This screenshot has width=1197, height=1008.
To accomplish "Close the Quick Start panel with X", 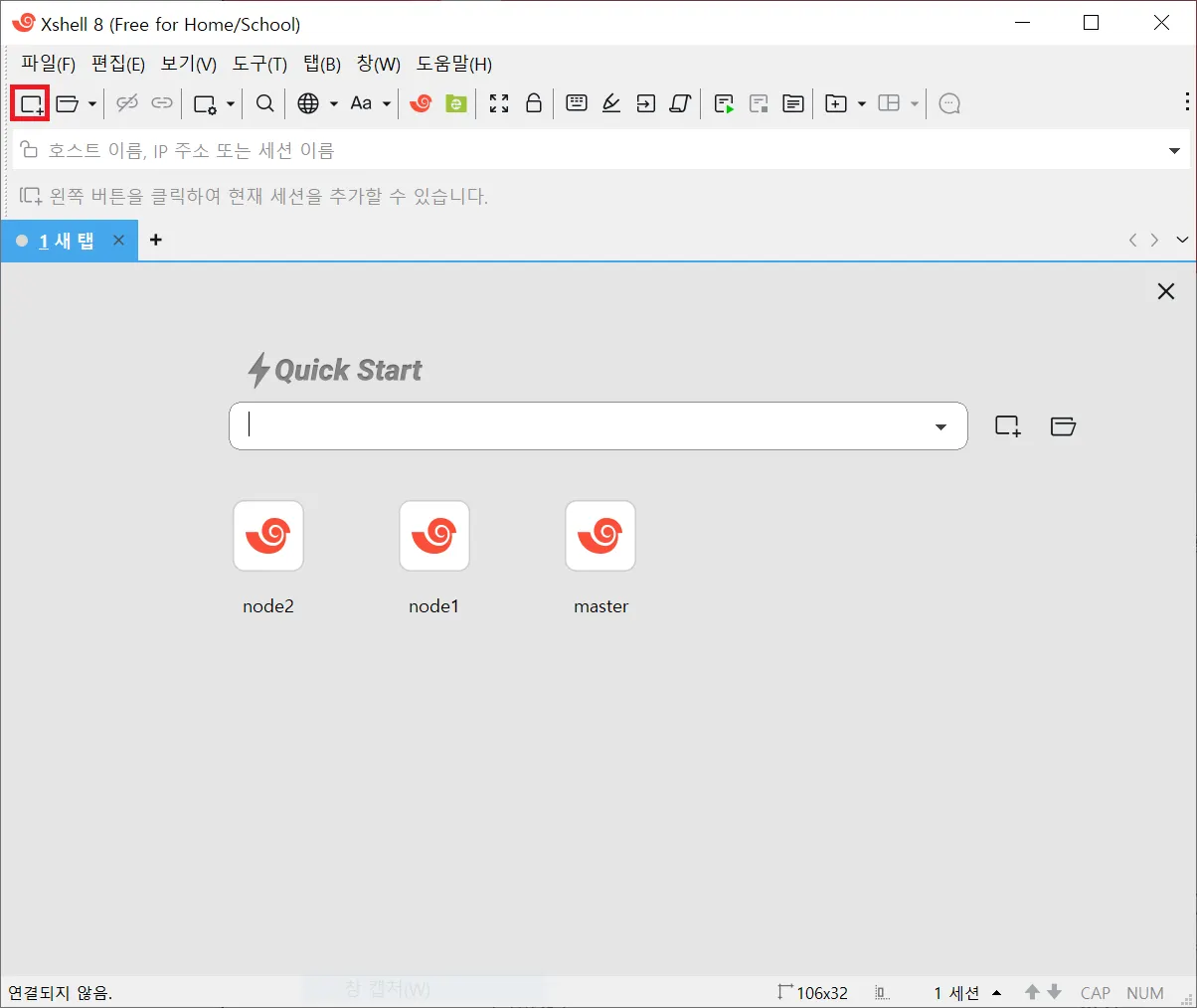I will click(x=1166, y=291).
